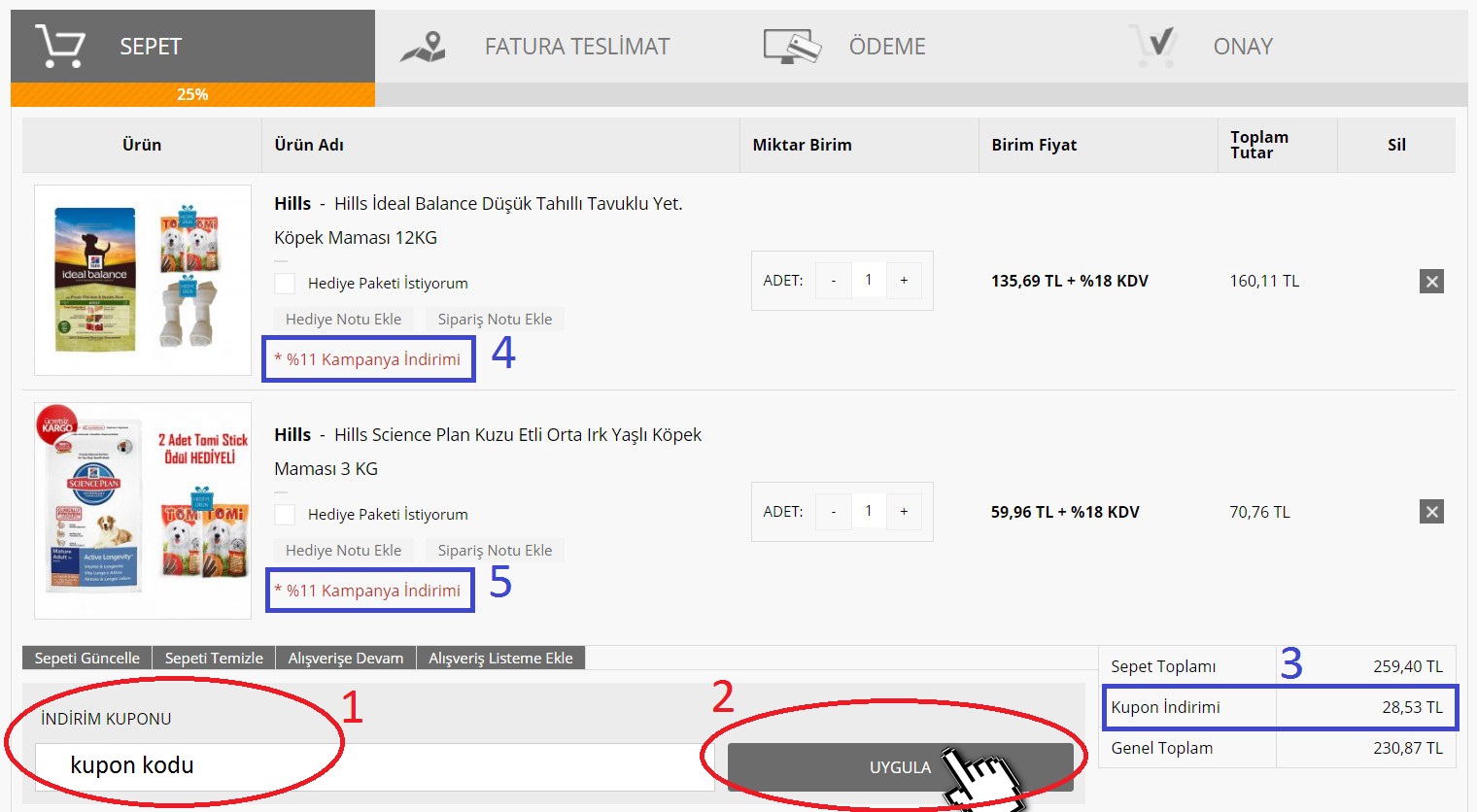Click the checkmark cart icon for Onay
This screenshot has width=1477, height=812.
click(1154, 46)
